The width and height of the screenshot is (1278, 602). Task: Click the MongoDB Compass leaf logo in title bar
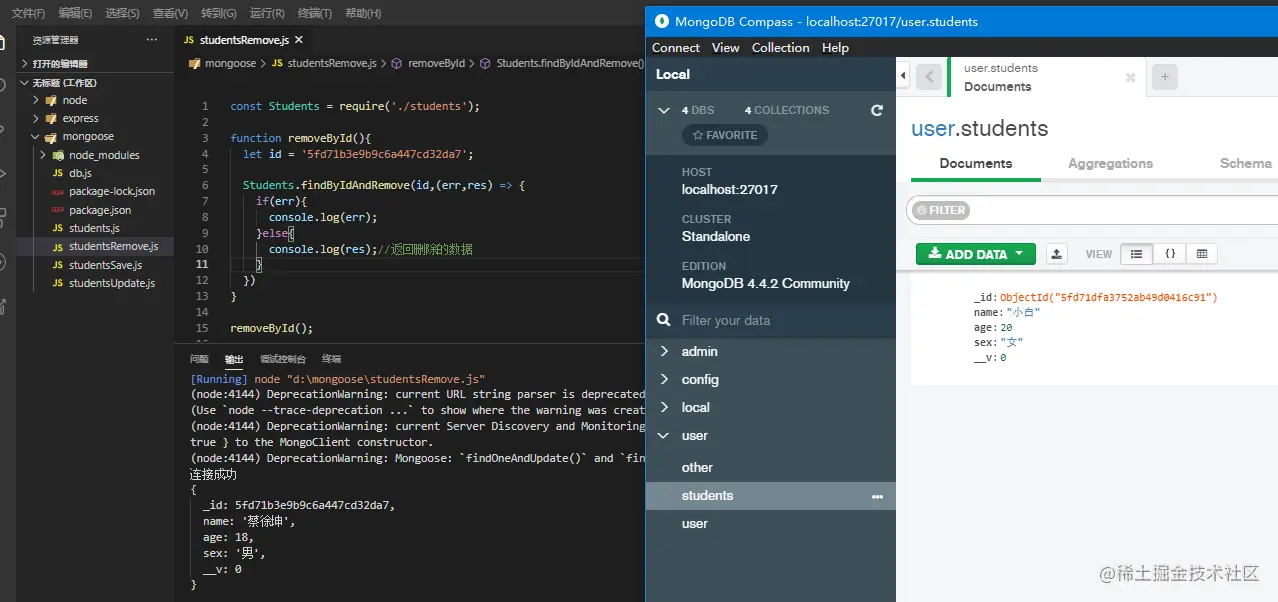tap(661, 21)
